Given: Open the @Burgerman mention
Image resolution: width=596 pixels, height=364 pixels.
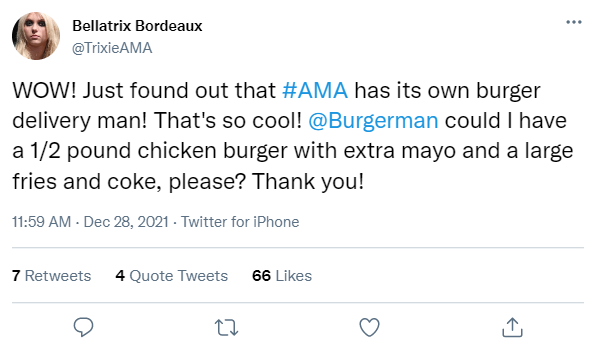Looking at the screenshot, I should pos(373,121).
